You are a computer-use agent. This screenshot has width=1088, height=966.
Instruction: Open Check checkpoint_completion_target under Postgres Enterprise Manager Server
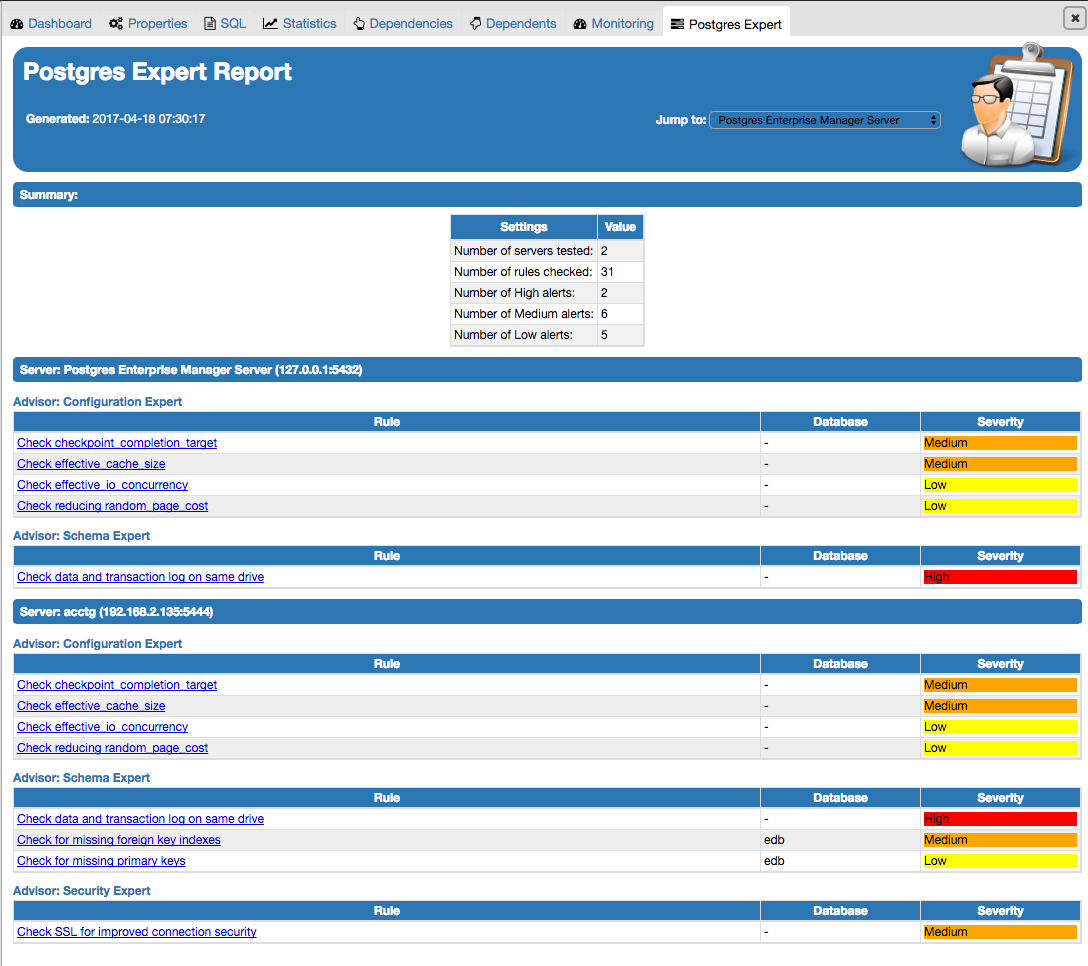point(117,443)
